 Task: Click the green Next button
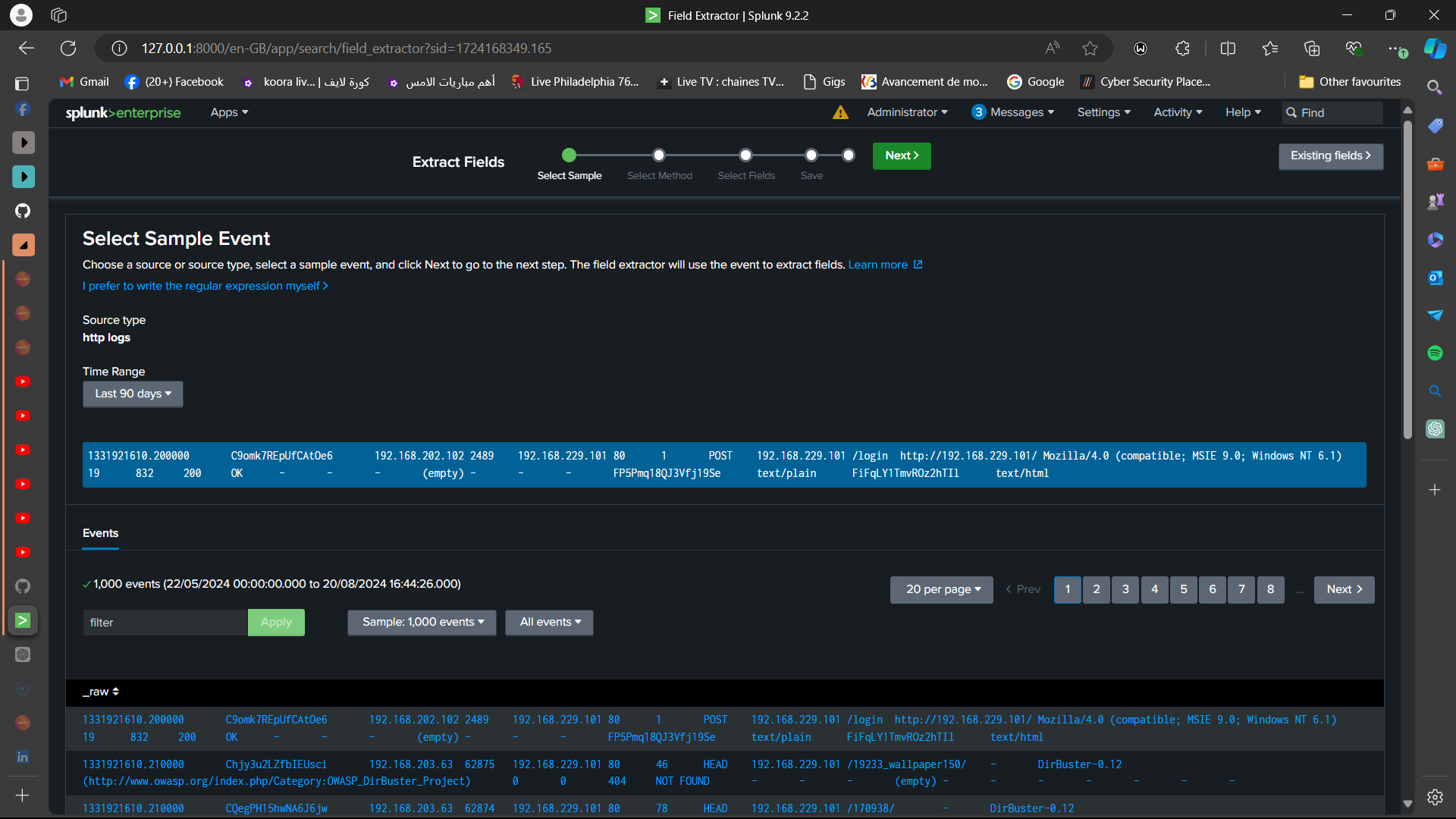[x=902, y=155]
